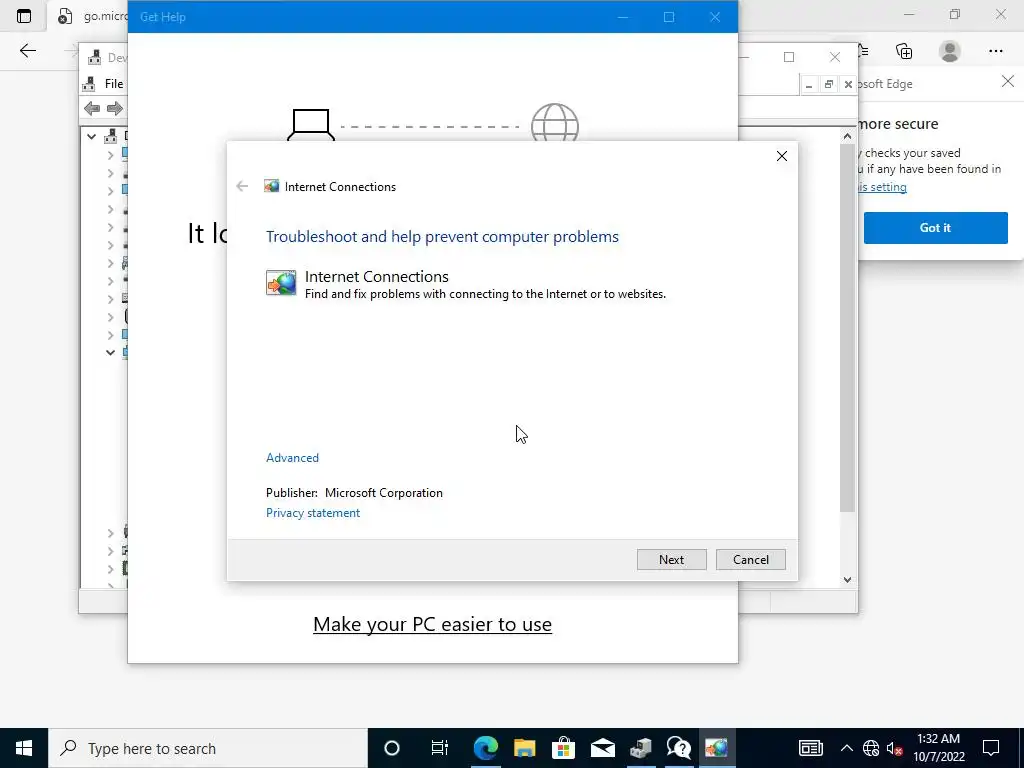This screenshot has width=1024, height=768.
Task: Open the Windows Start menu
Action: coord(24,748)
